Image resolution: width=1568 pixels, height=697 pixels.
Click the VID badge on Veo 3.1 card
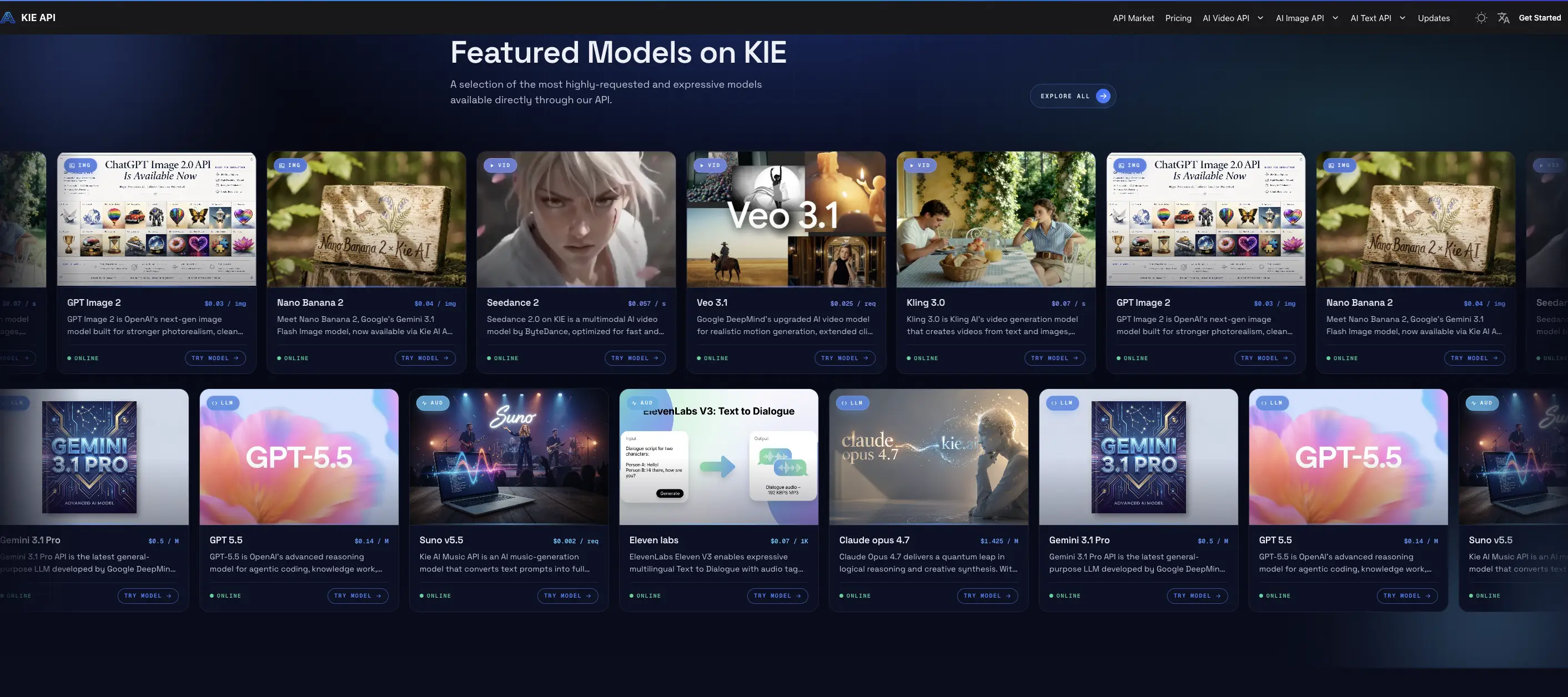coord(710,165)
